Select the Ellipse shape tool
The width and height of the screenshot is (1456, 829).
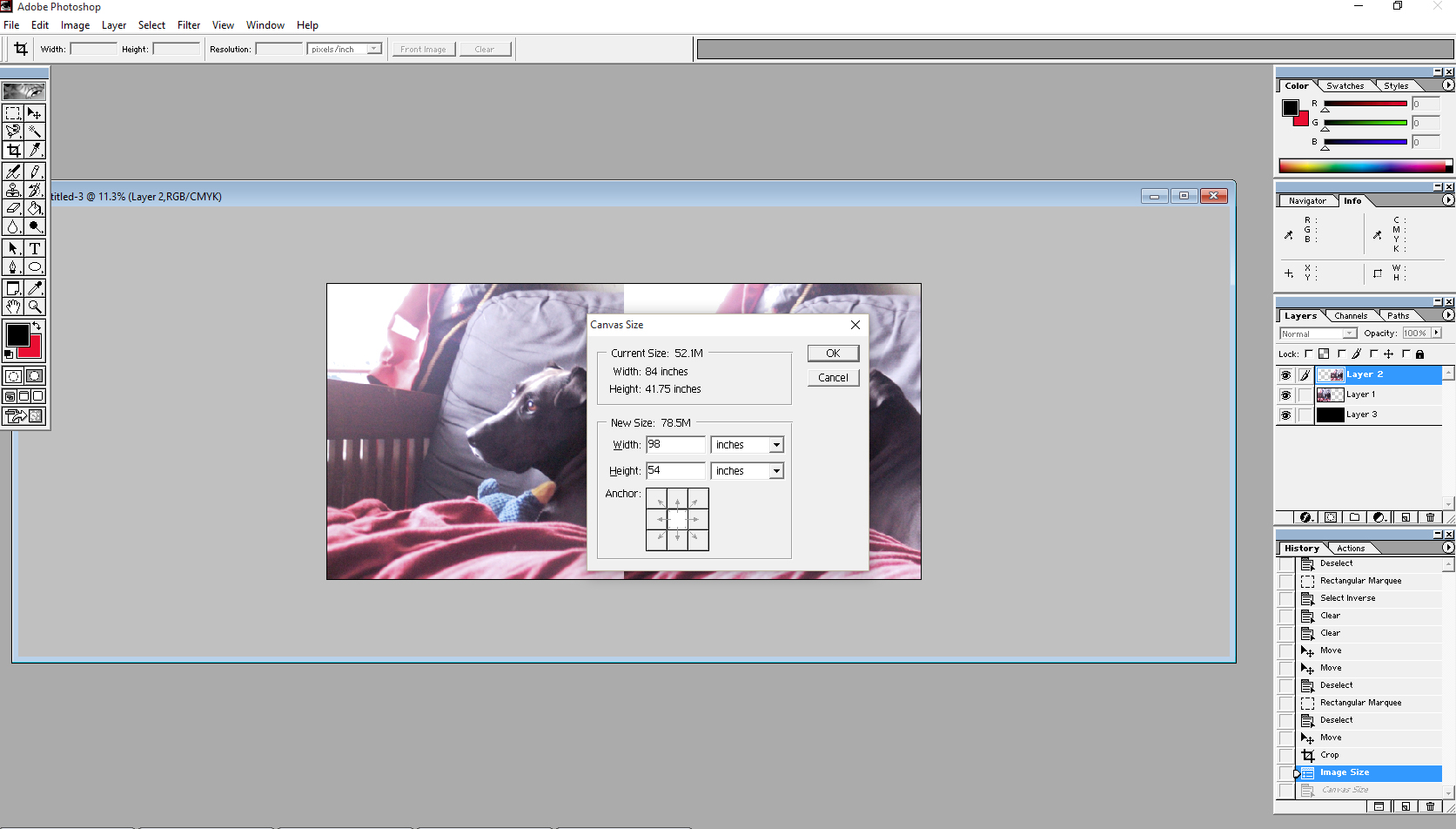35,266
